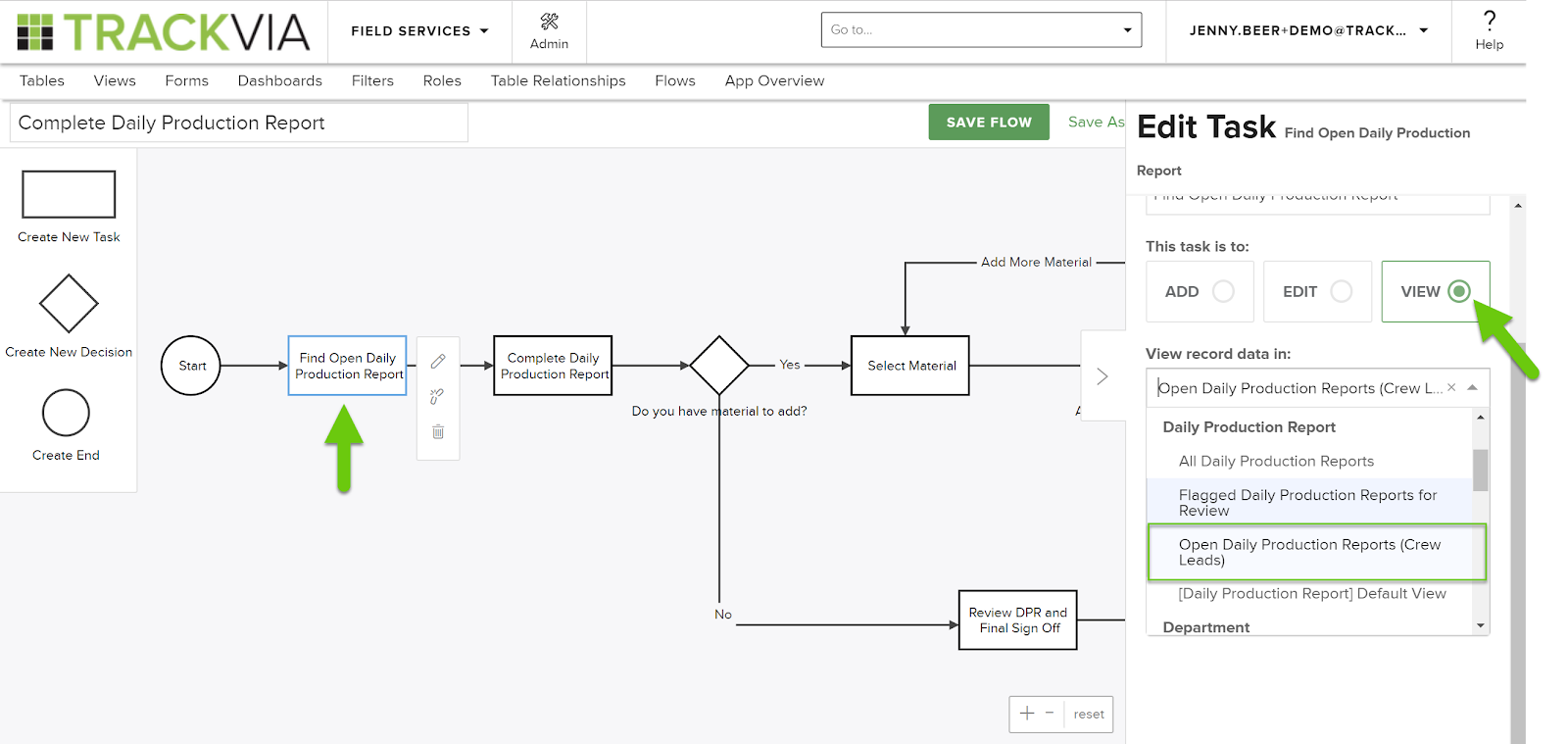Open the Roles menu
The height and width of the screenshot is (744, 1568).
coord(442,80)
